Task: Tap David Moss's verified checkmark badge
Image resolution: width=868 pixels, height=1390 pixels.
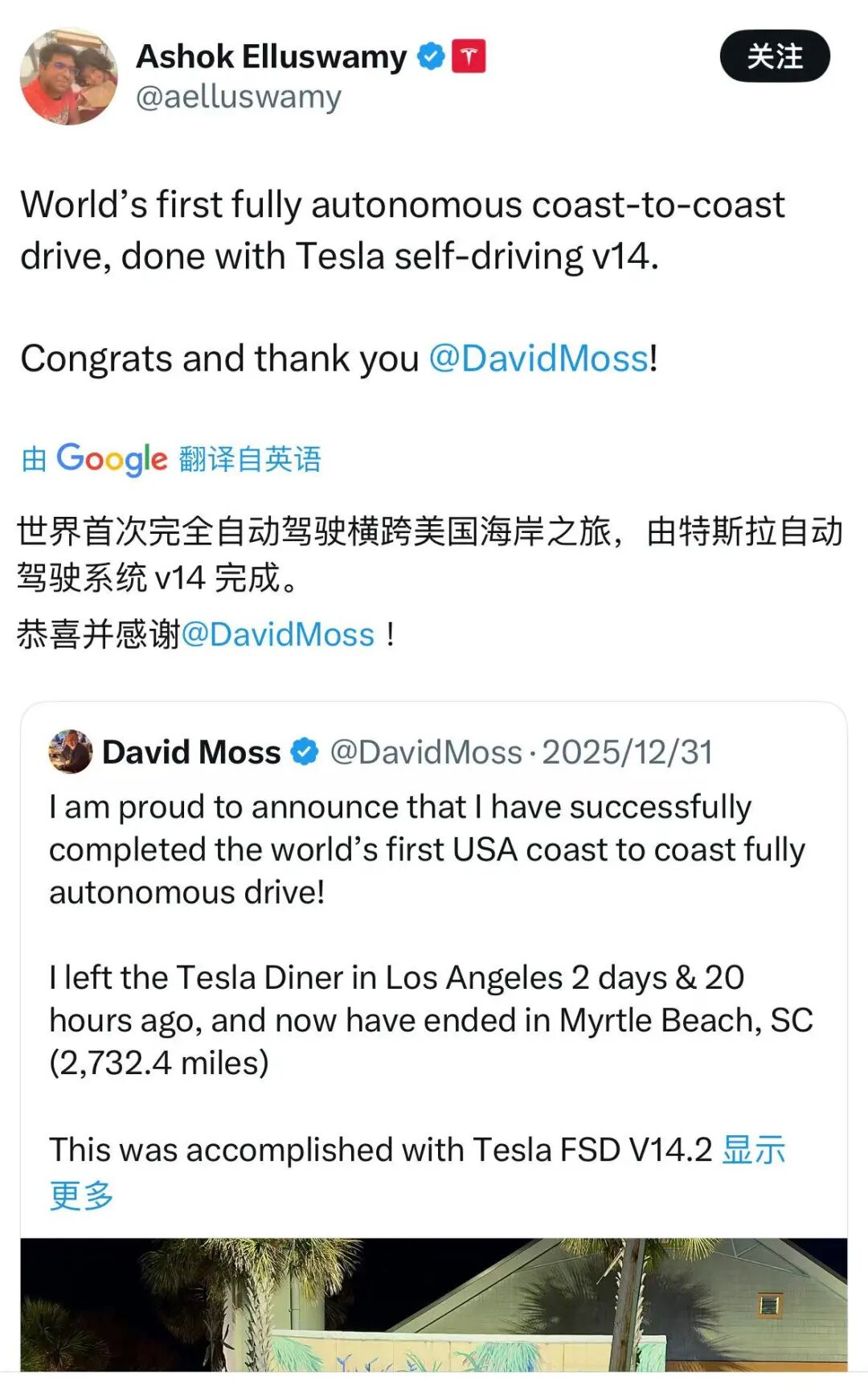Action: (x=305, y=752)
